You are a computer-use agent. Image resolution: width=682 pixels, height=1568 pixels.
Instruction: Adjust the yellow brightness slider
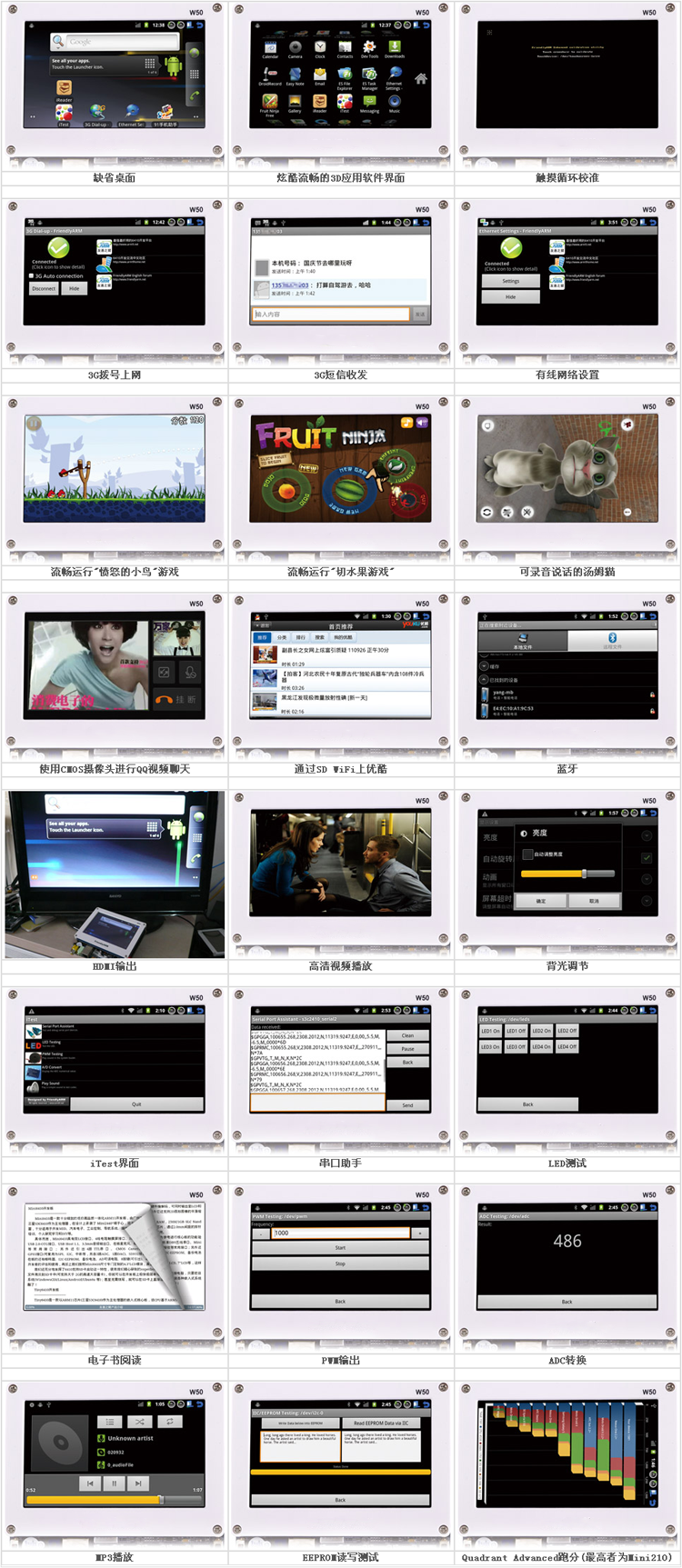click(x=568, y=874)
